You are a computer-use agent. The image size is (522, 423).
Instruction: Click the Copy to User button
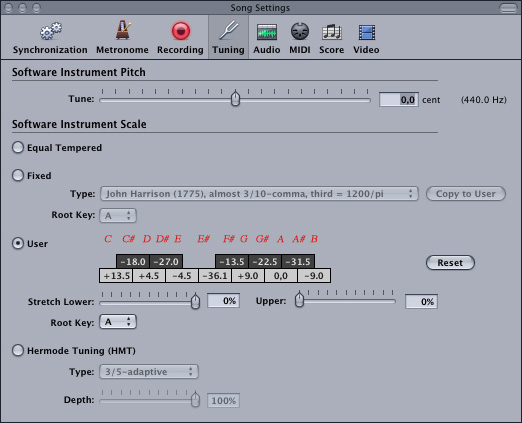pyautogui.click(x=466, y=194)
